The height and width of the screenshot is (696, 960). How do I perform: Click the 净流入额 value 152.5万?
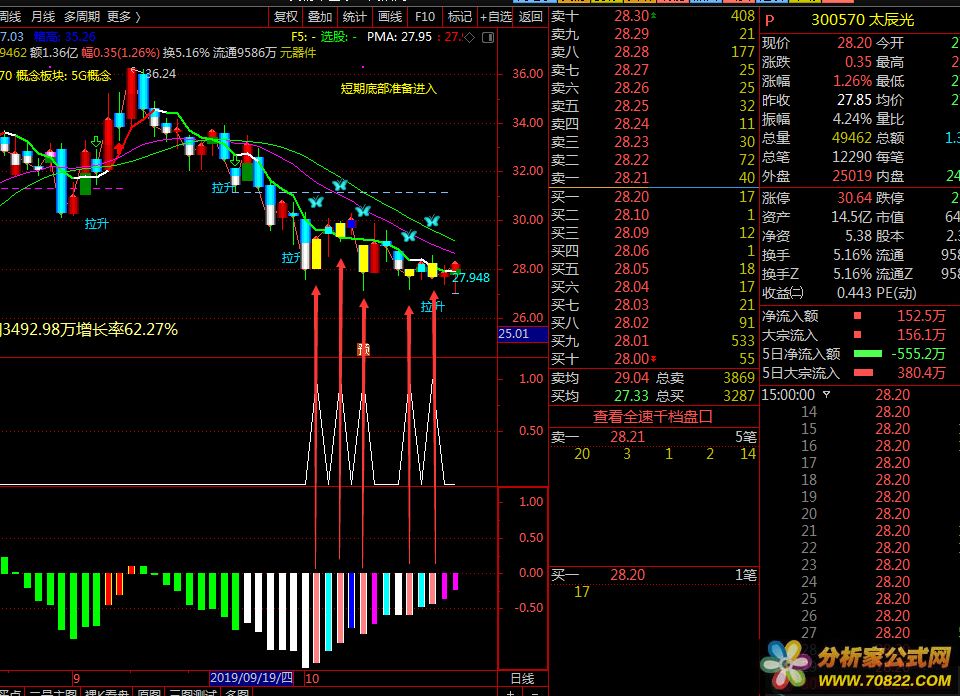(x=921, y=316)
